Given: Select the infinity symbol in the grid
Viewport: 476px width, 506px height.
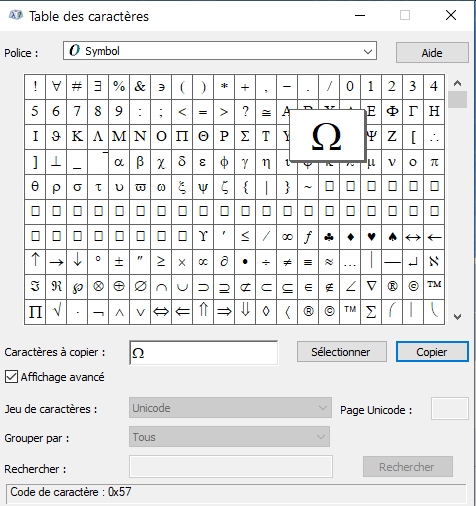Looking at the screenshot, I should coord(287,237).
